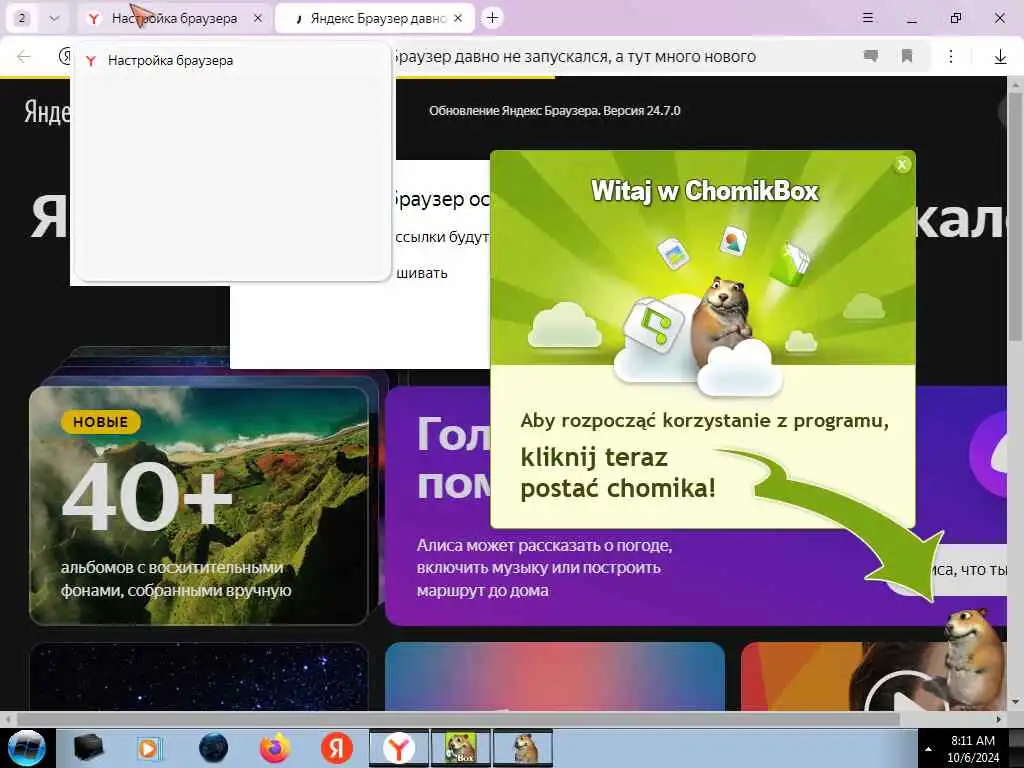This screenshot has width=1024, height=768.
Task: Open the three-dot page options menu
Action: 951,57
